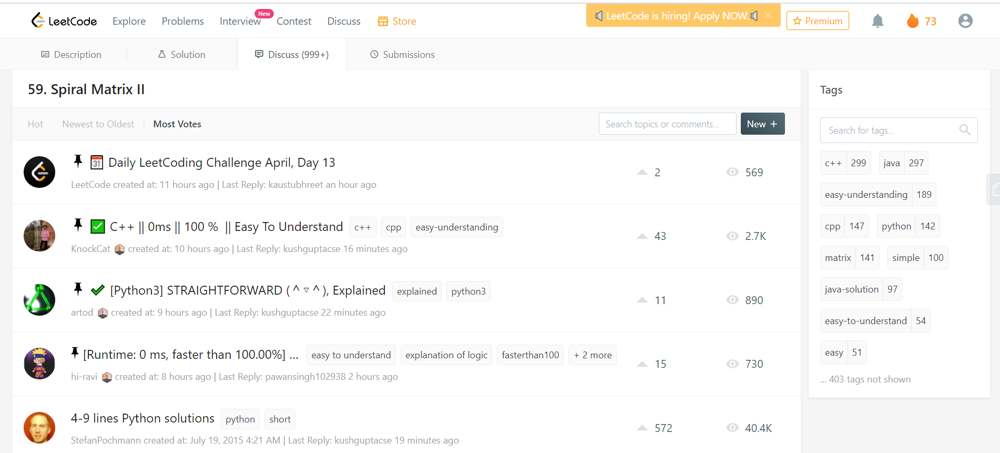The image size is (1000, 453).
Task: Click the short tag on StefanPochmann's post
Action: click(280, 419)
